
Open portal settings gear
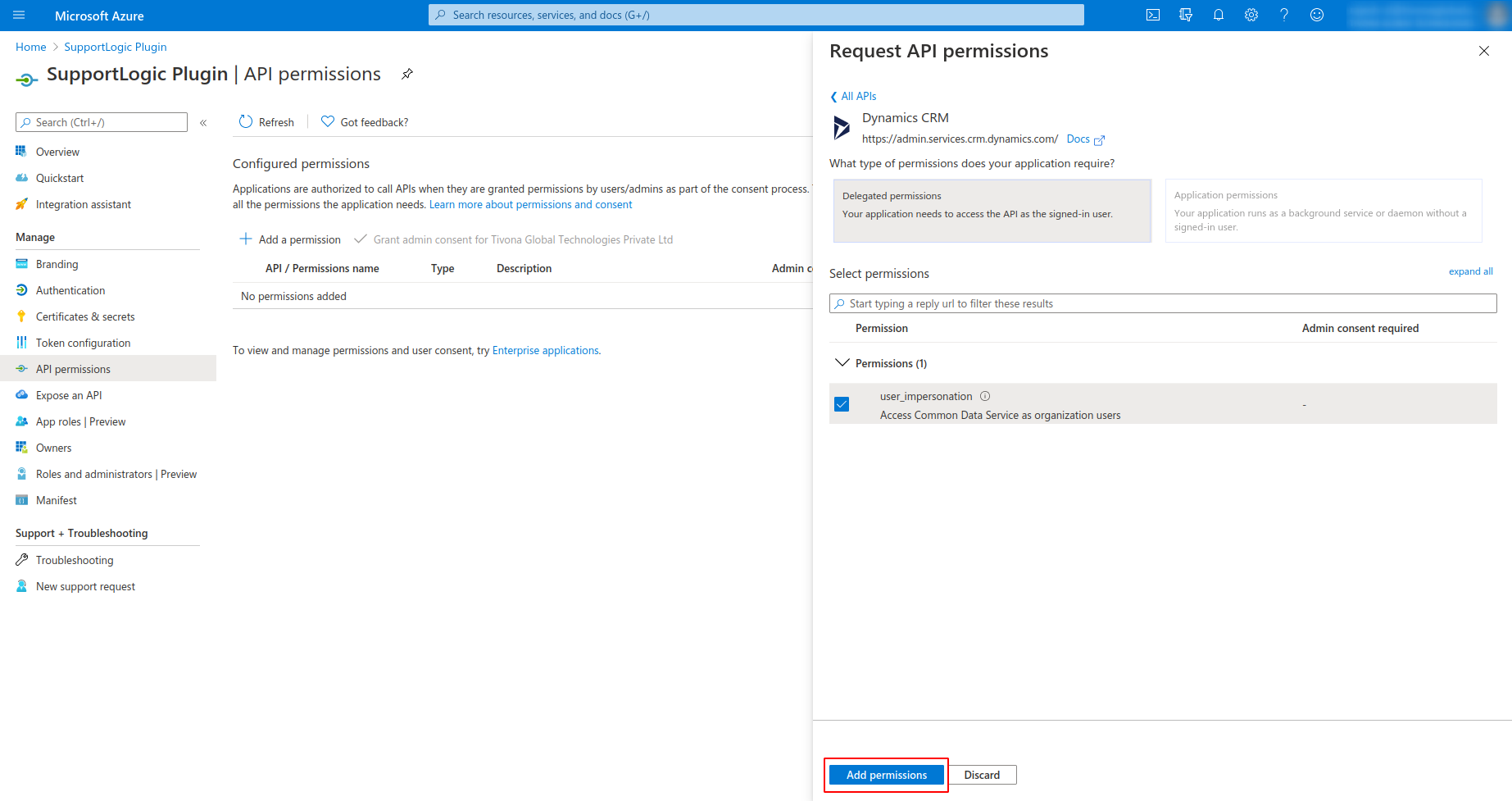point(1251,15)
